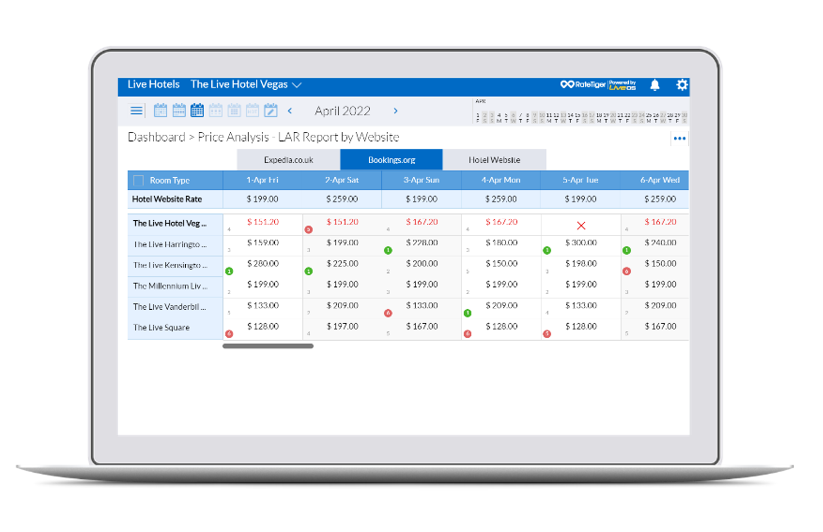
Task: Click the red badge beside Live Square $128.00 on 1-Apr
Action: pyautogui.click(x=229, y=334)
